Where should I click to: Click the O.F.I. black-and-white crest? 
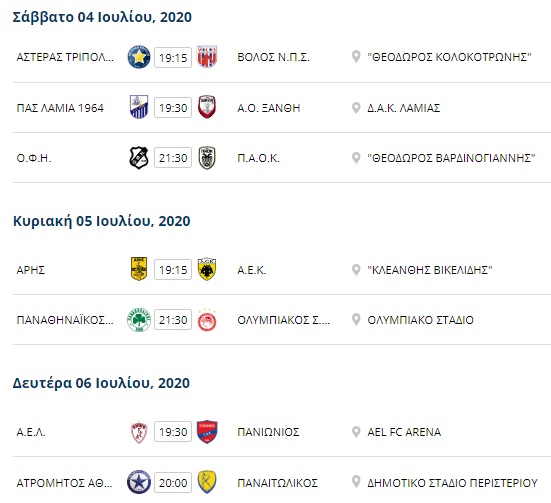[139, 157]
